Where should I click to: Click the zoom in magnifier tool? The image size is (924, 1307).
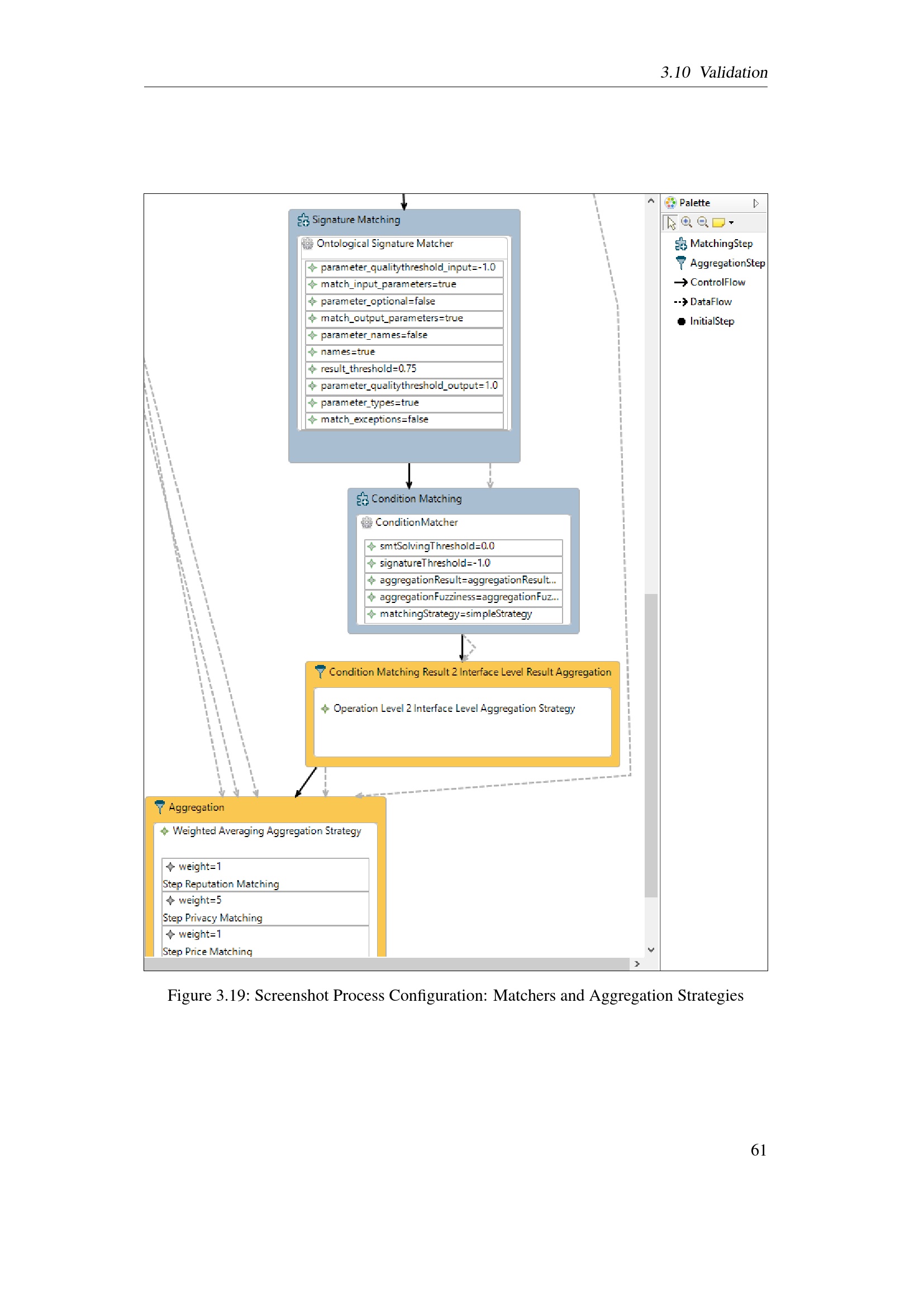[x=687, y=222]
